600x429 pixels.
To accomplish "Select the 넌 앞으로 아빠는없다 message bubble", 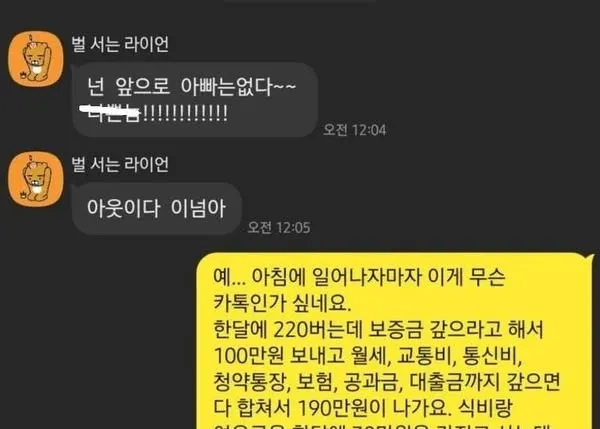I will 195,100.
